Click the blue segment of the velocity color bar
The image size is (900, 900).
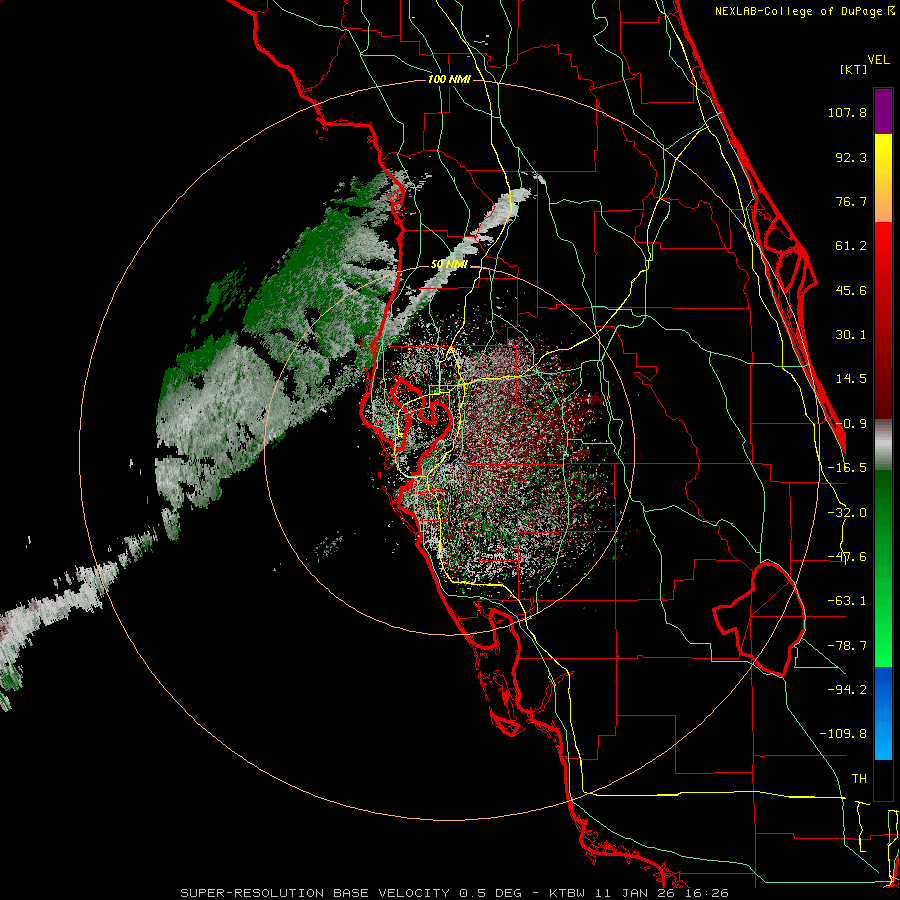pyautogui.click(x=883, y=713)
